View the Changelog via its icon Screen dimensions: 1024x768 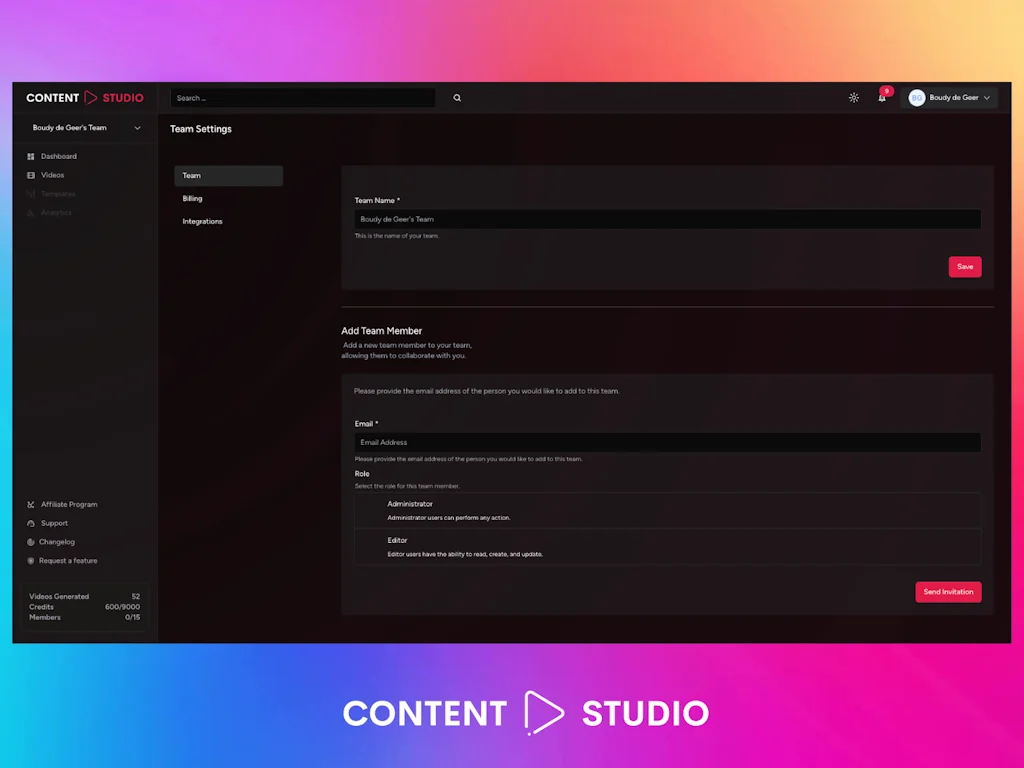(31, 541)
